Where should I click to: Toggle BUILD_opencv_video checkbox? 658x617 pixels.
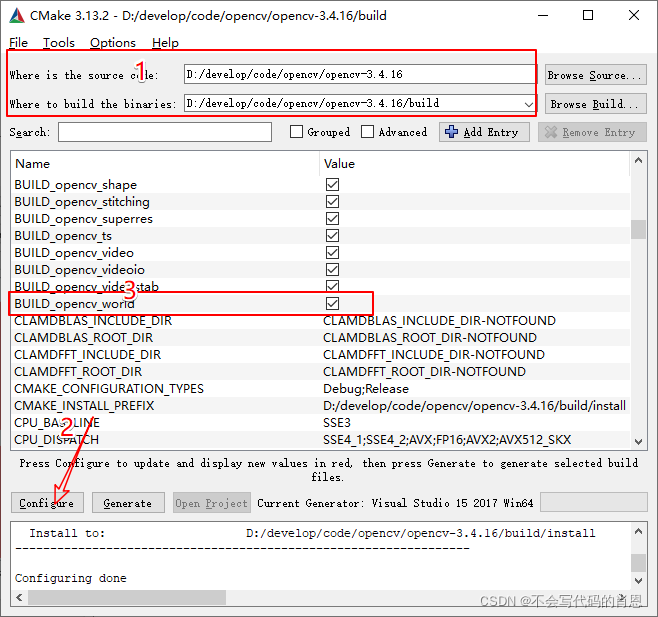(332, 252)
